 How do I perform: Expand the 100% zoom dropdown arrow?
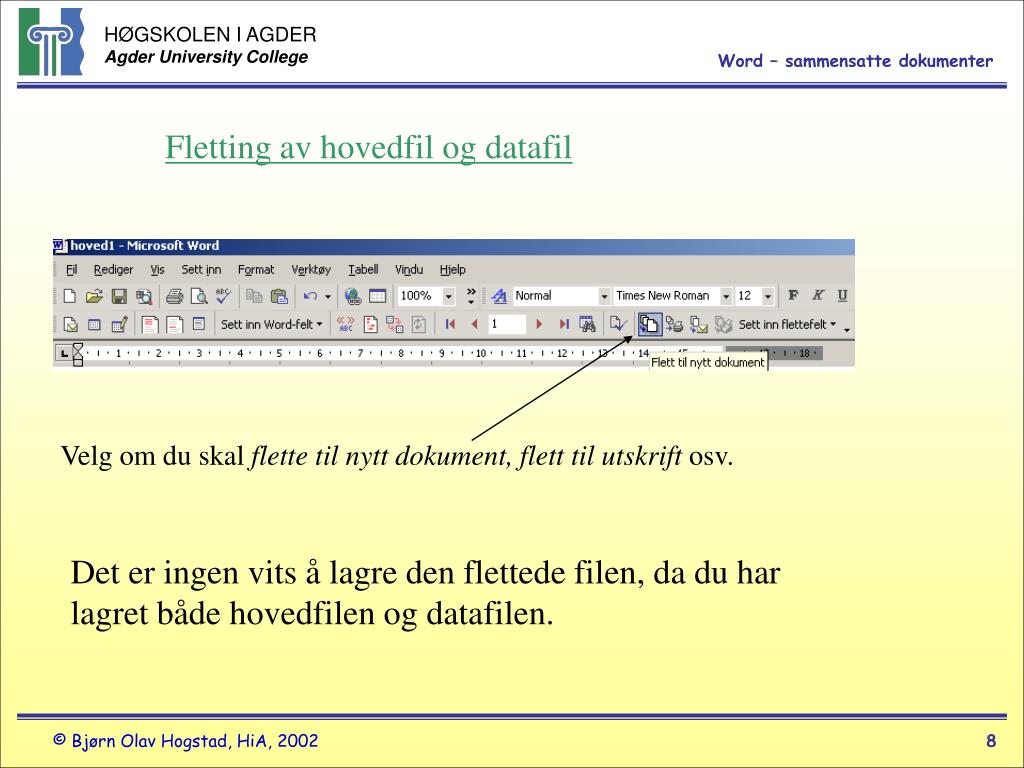click(449, 296)
